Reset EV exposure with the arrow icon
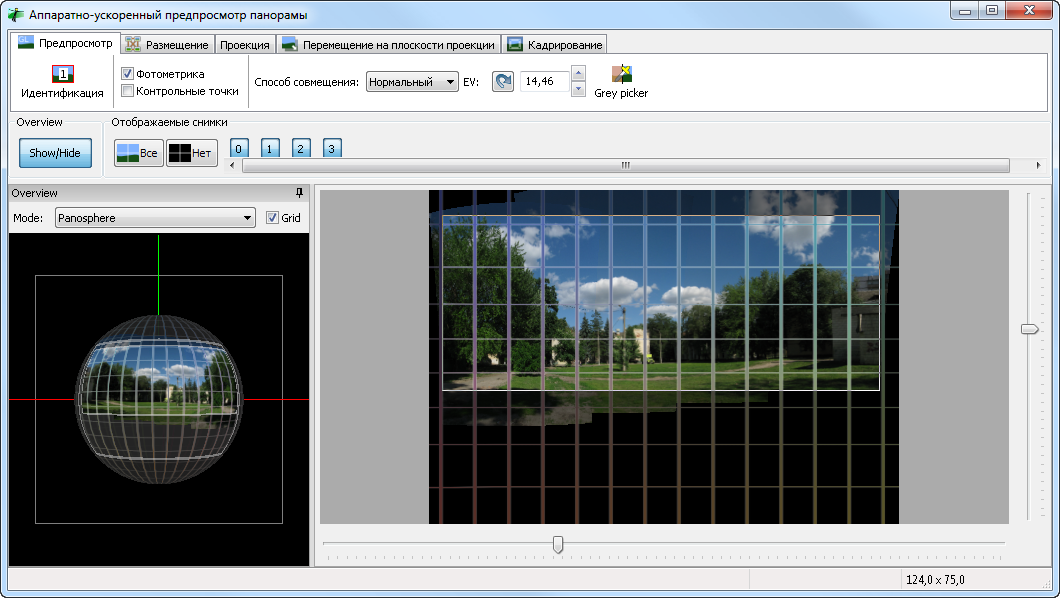This screenshot has width=1060, height=598. pos(503,82)
